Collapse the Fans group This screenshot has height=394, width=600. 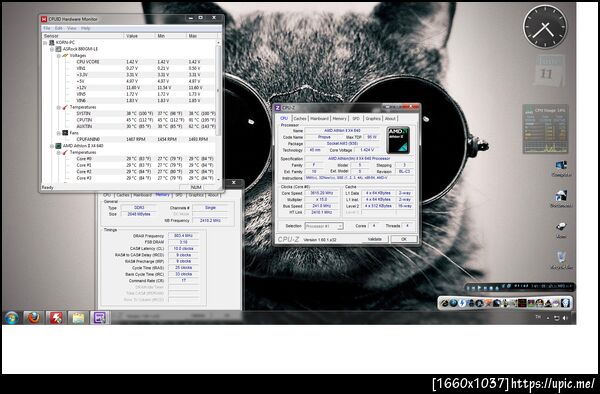tap(59, 133)
